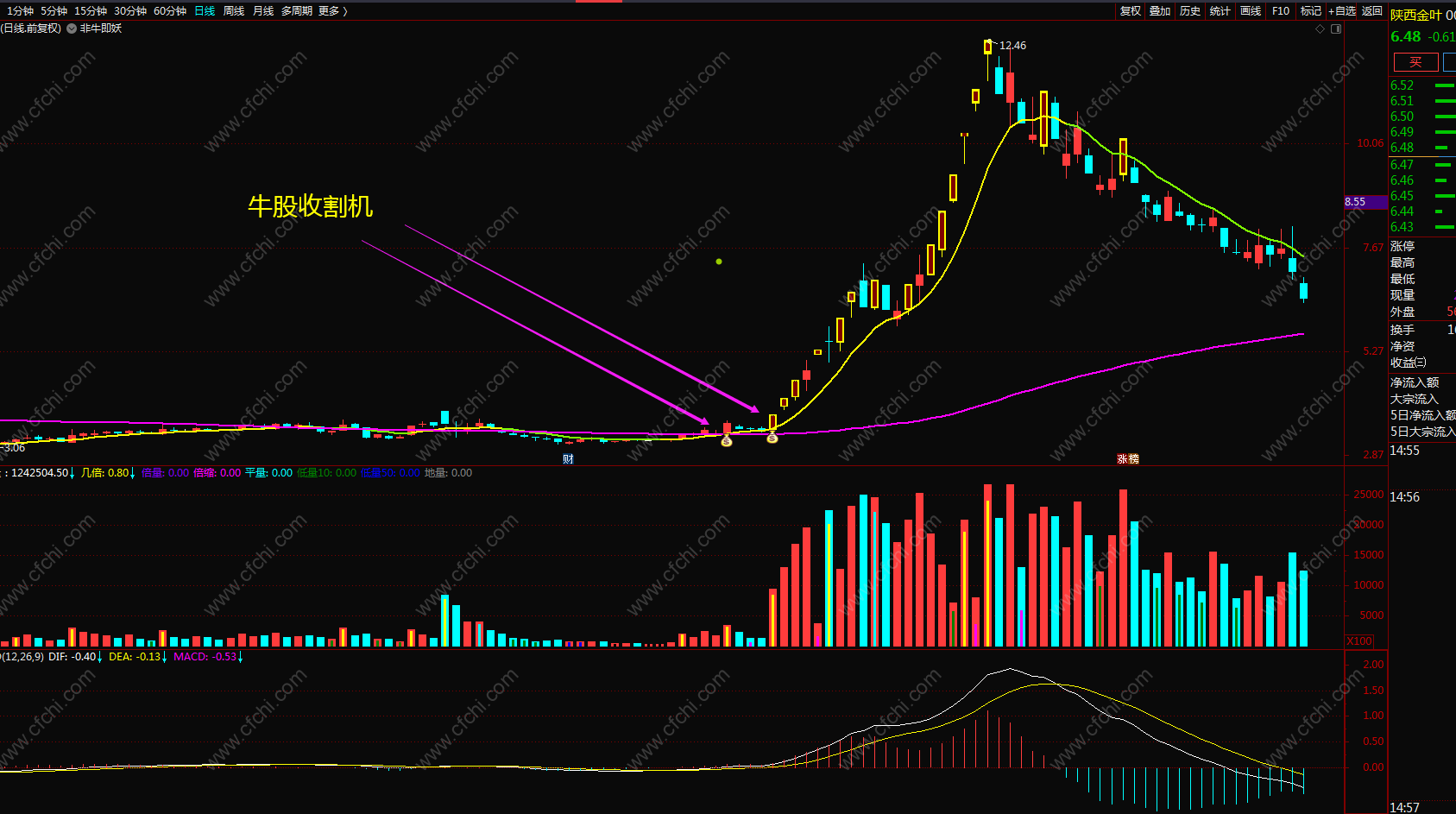Image resolution: width=1456 pixels, height=814 pixels.
Task: Select the 日线 daily chart tab
Action: point(205,11)
